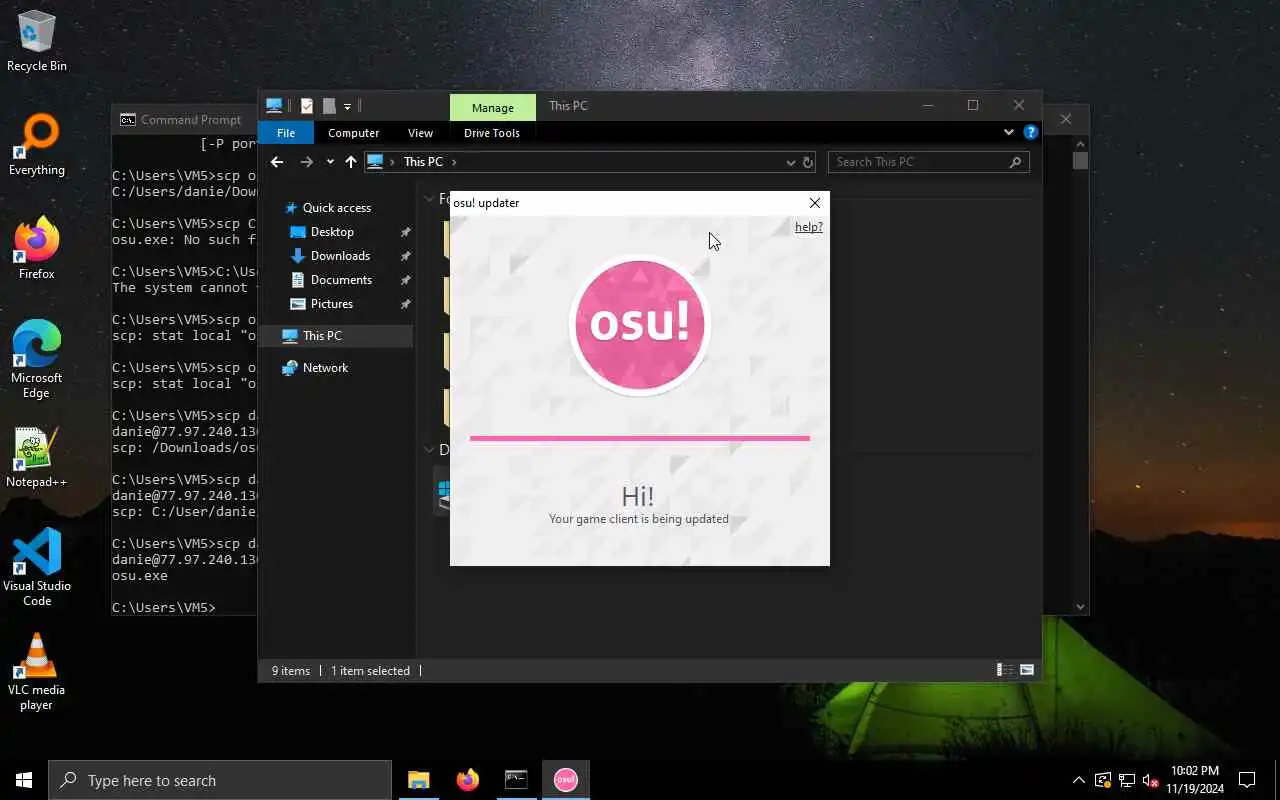Click the osu! pink logo

click(640, 325)
